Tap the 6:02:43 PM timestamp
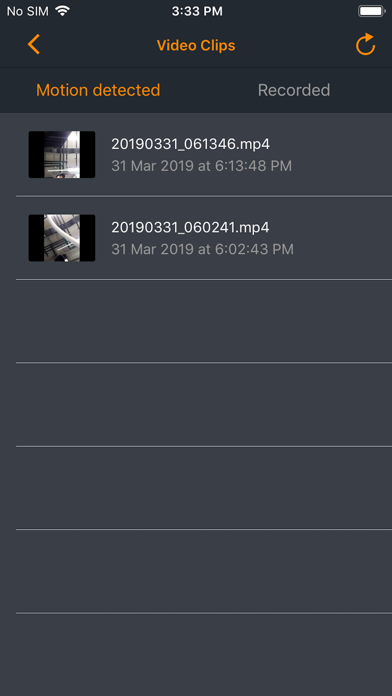392x696 pixels. (x=252, y=249)
